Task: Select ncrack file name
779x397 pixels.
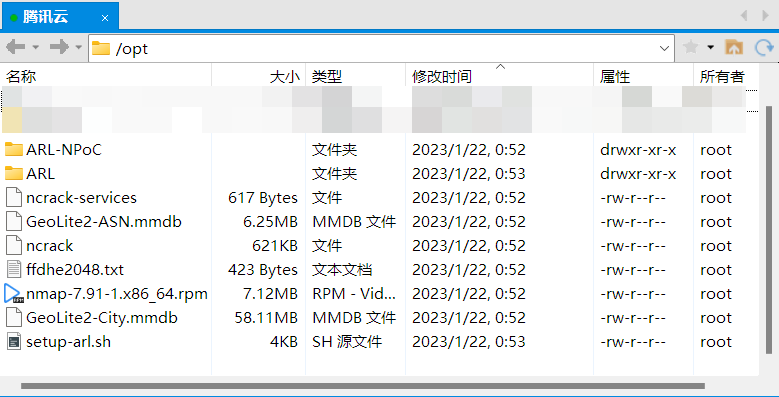Action: [x=50, y=246]
